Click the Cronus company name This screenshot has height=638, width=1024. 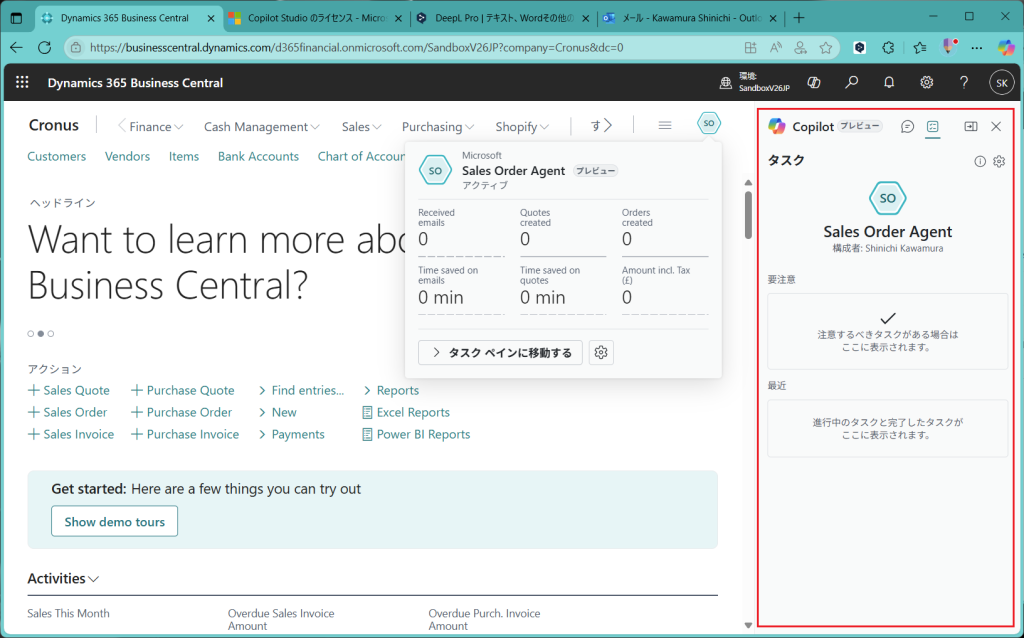(54, 125)
